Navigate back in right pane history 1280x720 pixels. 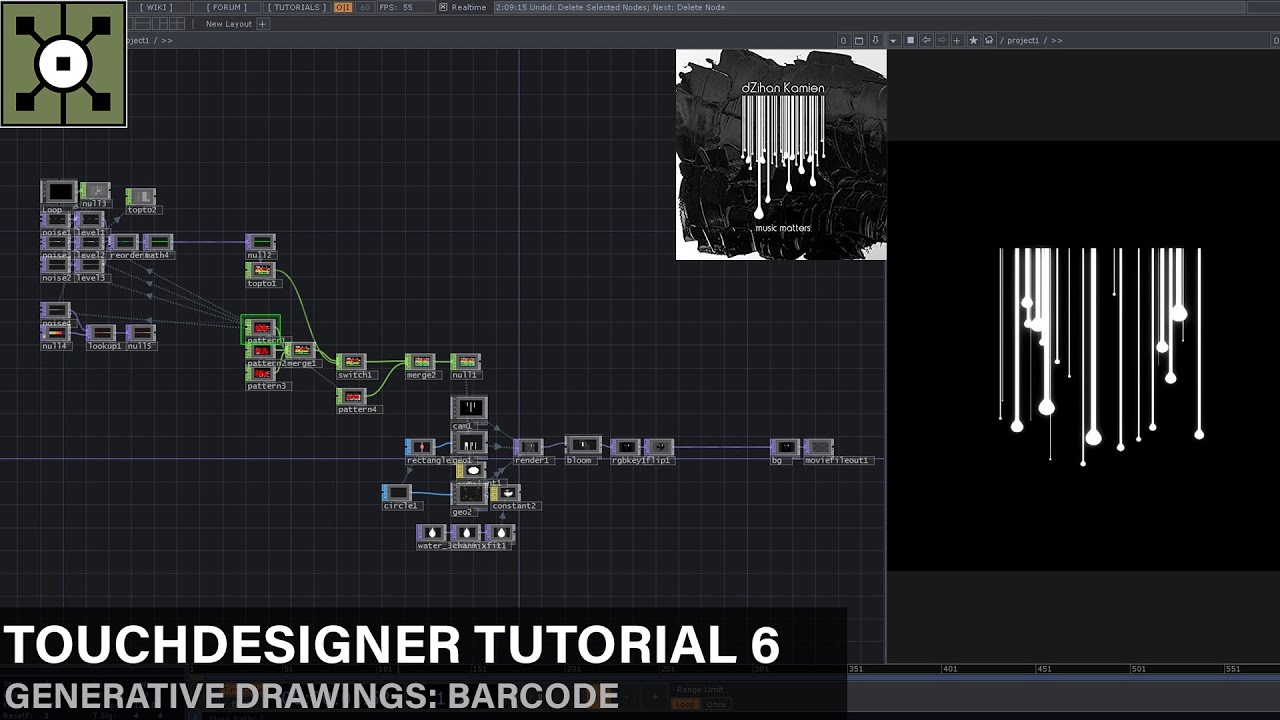[x=926, y=41]
